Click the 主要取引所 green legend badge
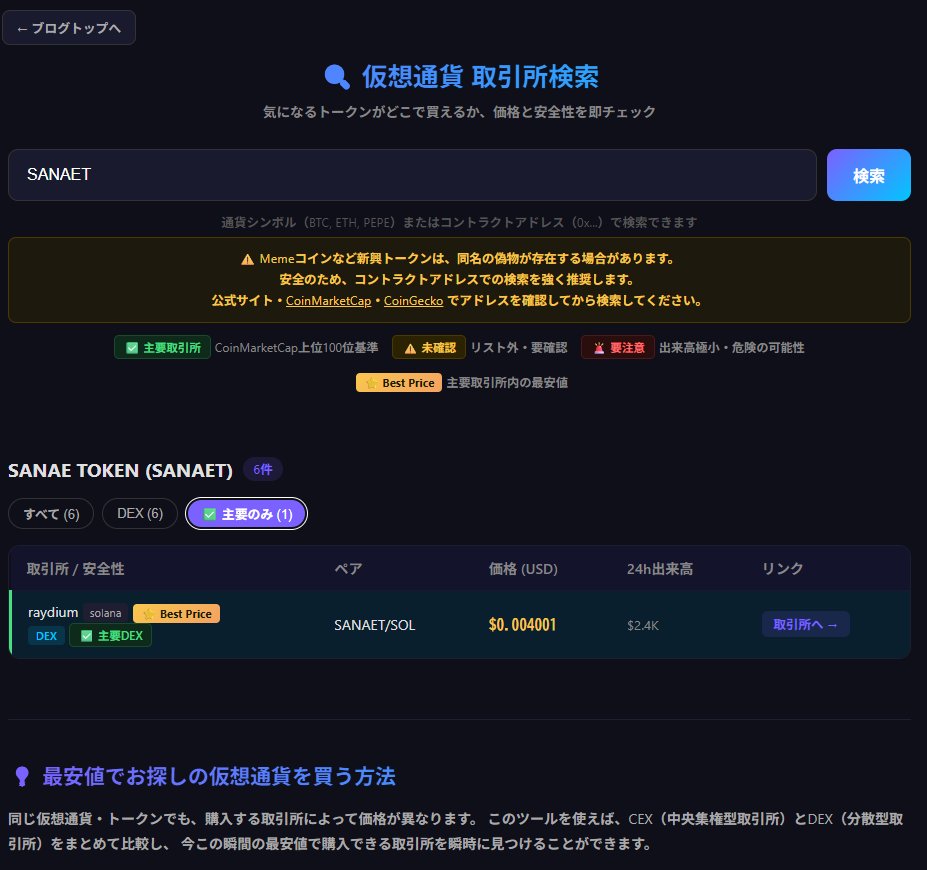The width and height of the screenshot is (927, 870). (x=163, y=348)
